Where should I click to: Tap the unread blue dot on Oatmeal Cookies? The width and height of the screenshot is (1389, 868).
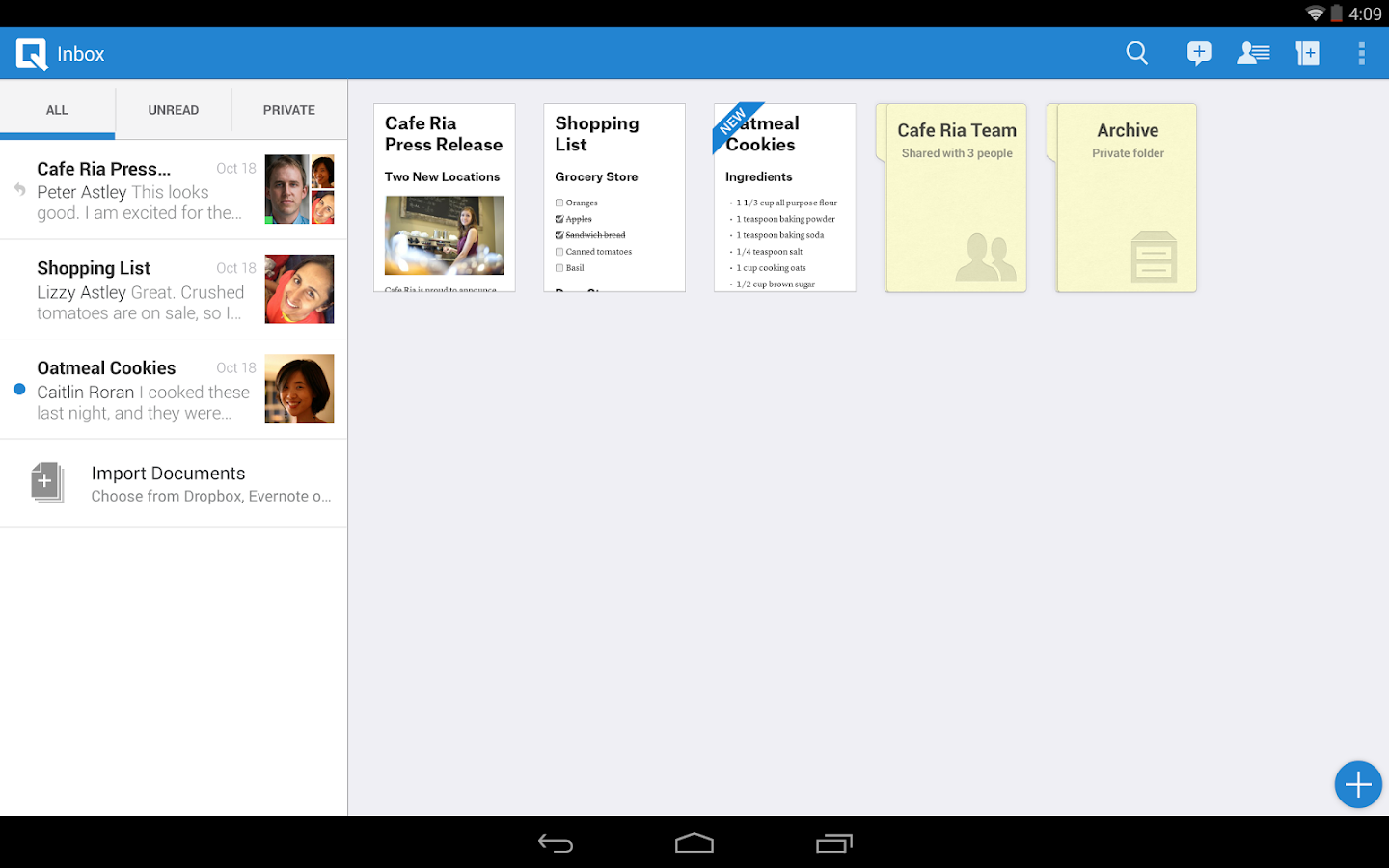(18, 390)
